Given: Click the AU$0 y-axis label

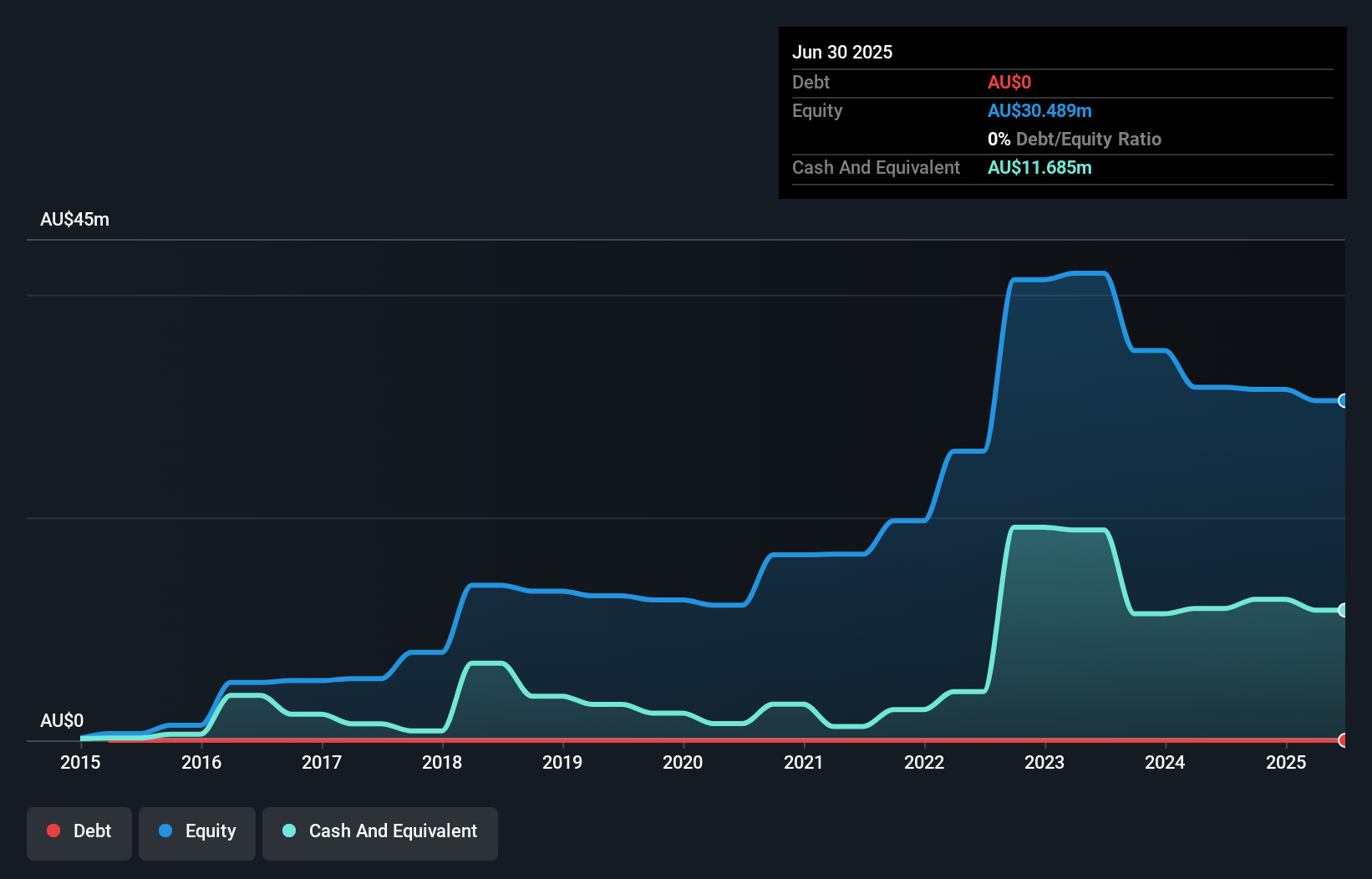Looking at the screenshot, I should point(62,720).
